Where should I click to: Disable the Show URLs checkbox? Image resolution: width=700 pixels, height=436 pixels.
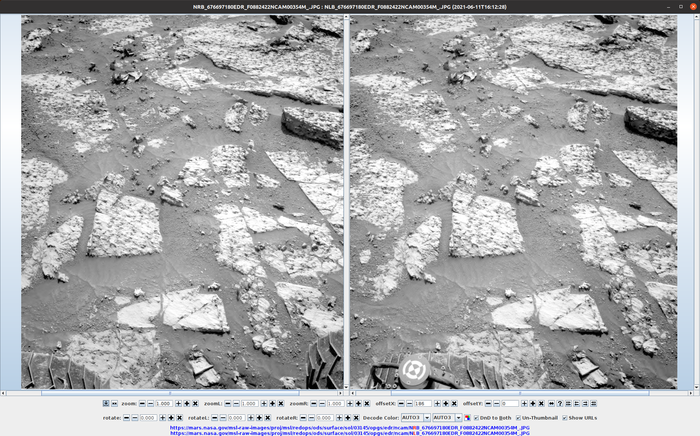[564, 417]
